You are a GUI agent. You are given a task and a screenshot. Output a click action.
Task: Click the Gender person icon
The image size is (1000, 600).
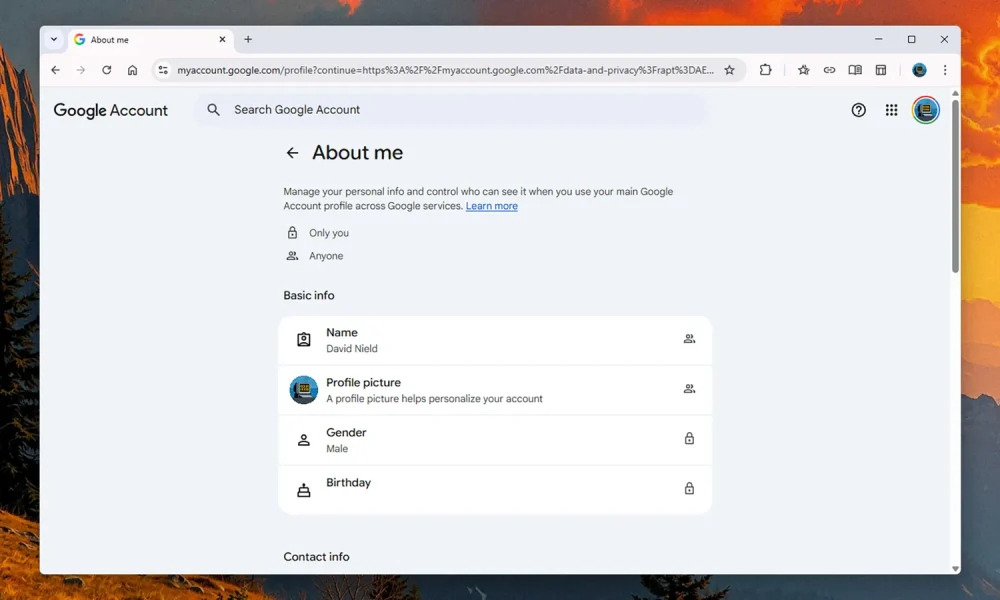(x=304, y=440)
